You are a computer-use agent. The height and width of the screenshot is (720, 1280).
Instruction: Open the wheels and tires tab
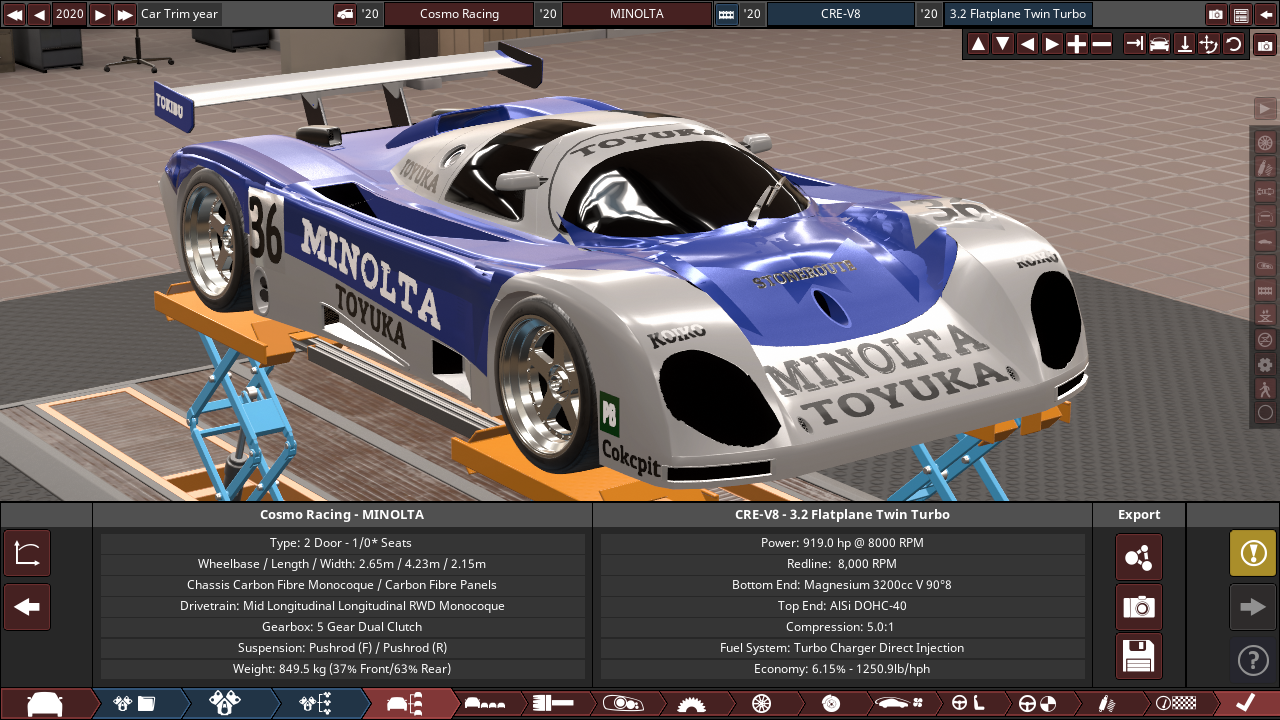[x=761, y=703]
